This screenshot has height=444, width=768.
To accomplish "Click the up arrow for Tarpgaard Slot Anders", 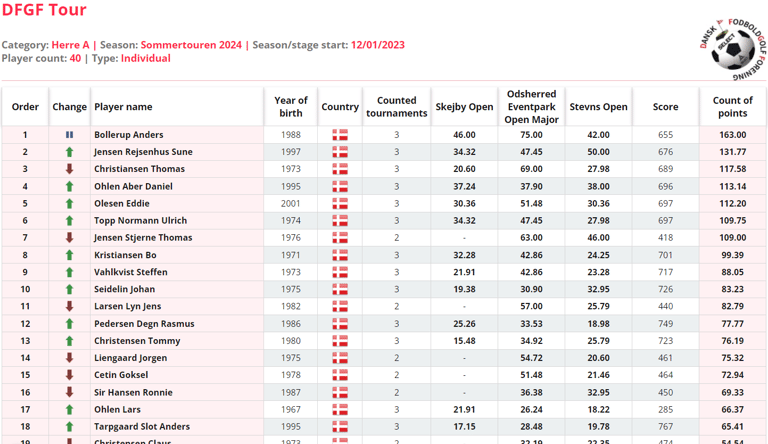I will click(x=70, y=426).
